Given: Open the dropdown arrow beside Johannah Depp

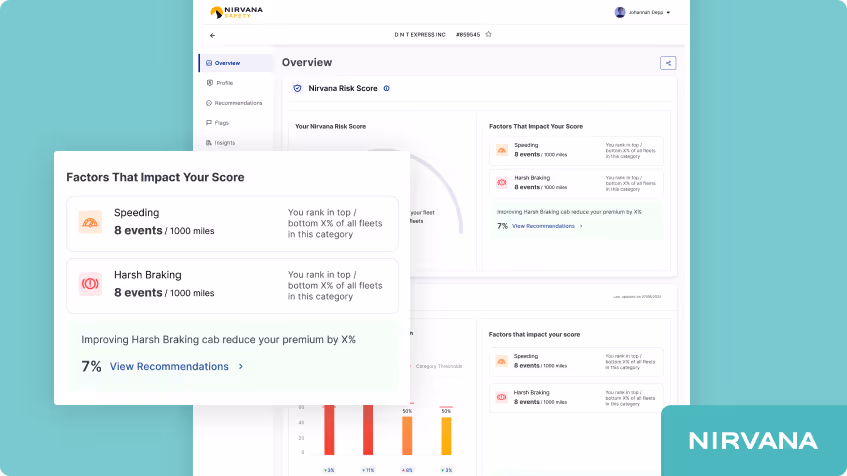Looking at the screenshot, I should pyautogui.click(x=668, y=12).
